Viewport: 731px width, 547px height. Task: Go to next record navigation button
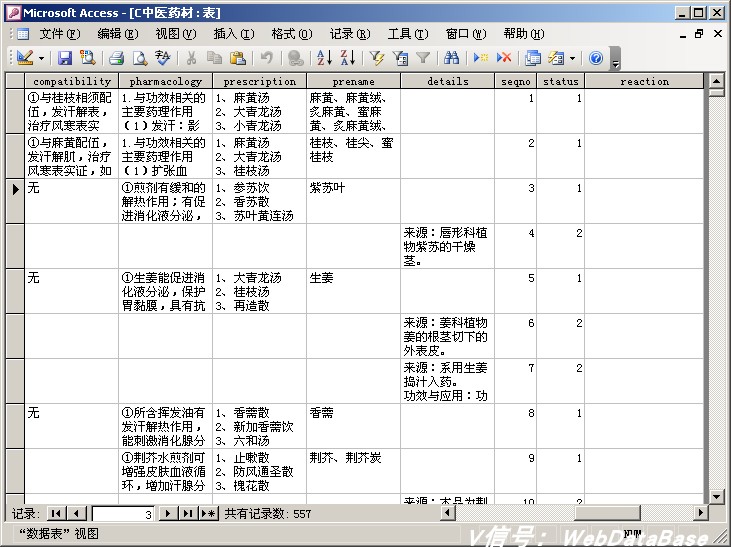click(x=168, y=514)
